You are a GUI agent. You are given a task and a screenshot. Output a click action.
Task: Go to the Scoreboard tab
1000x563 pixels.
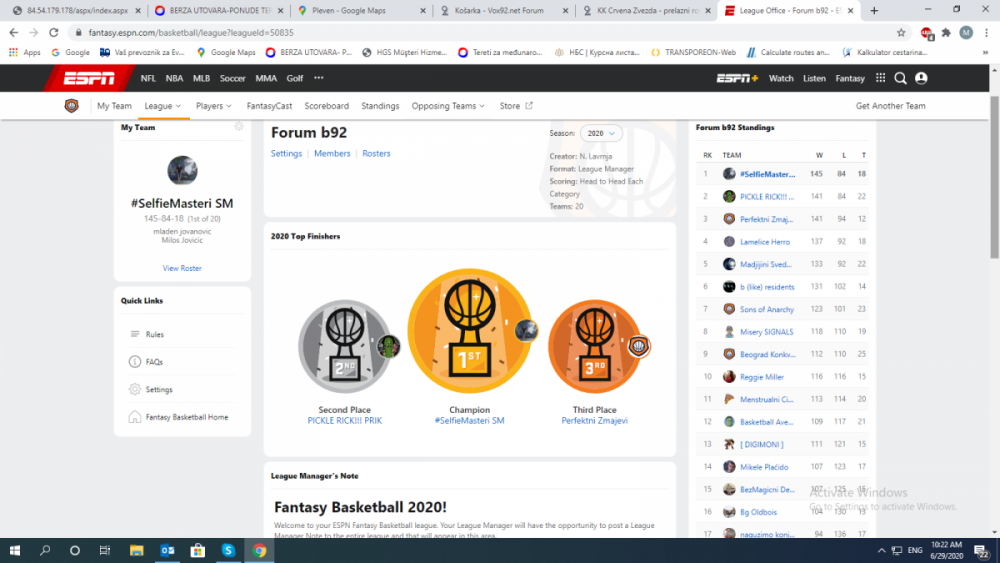coord(326,106)
